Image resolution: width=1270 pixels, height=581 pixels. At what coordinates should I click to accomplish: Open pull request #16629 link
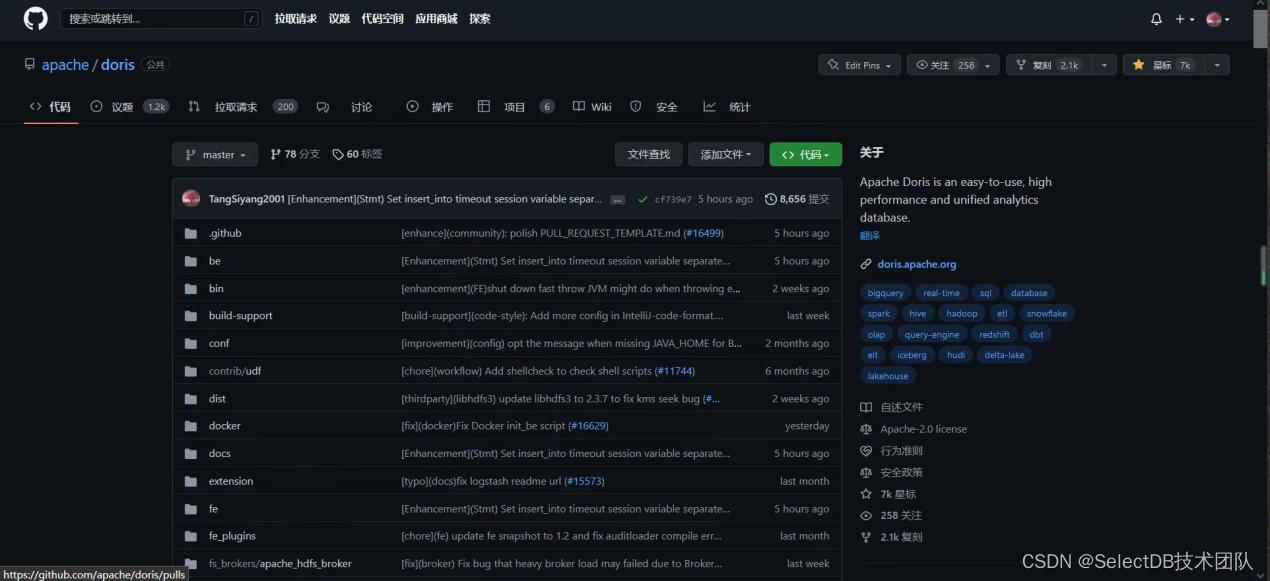coord(588,426)
